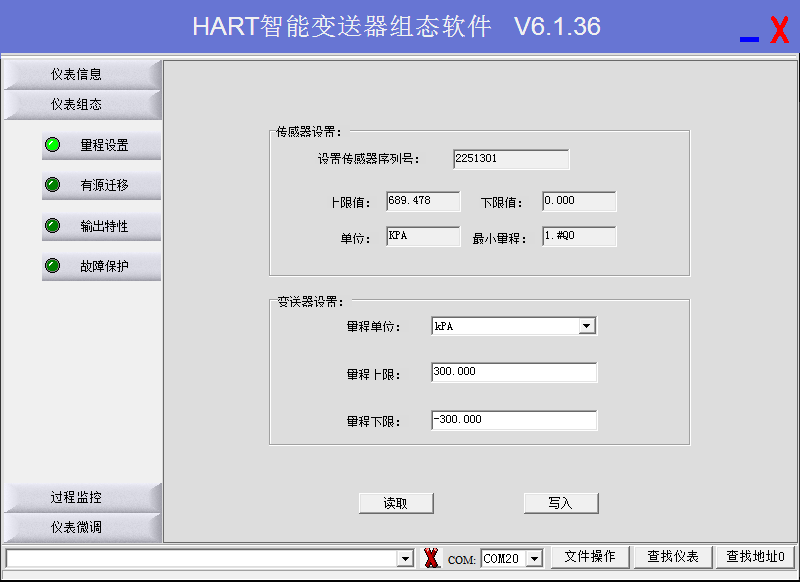Open the COM20 port dropdown
Viewport: 800px width, 582px height.
click(x=534, y=559)
